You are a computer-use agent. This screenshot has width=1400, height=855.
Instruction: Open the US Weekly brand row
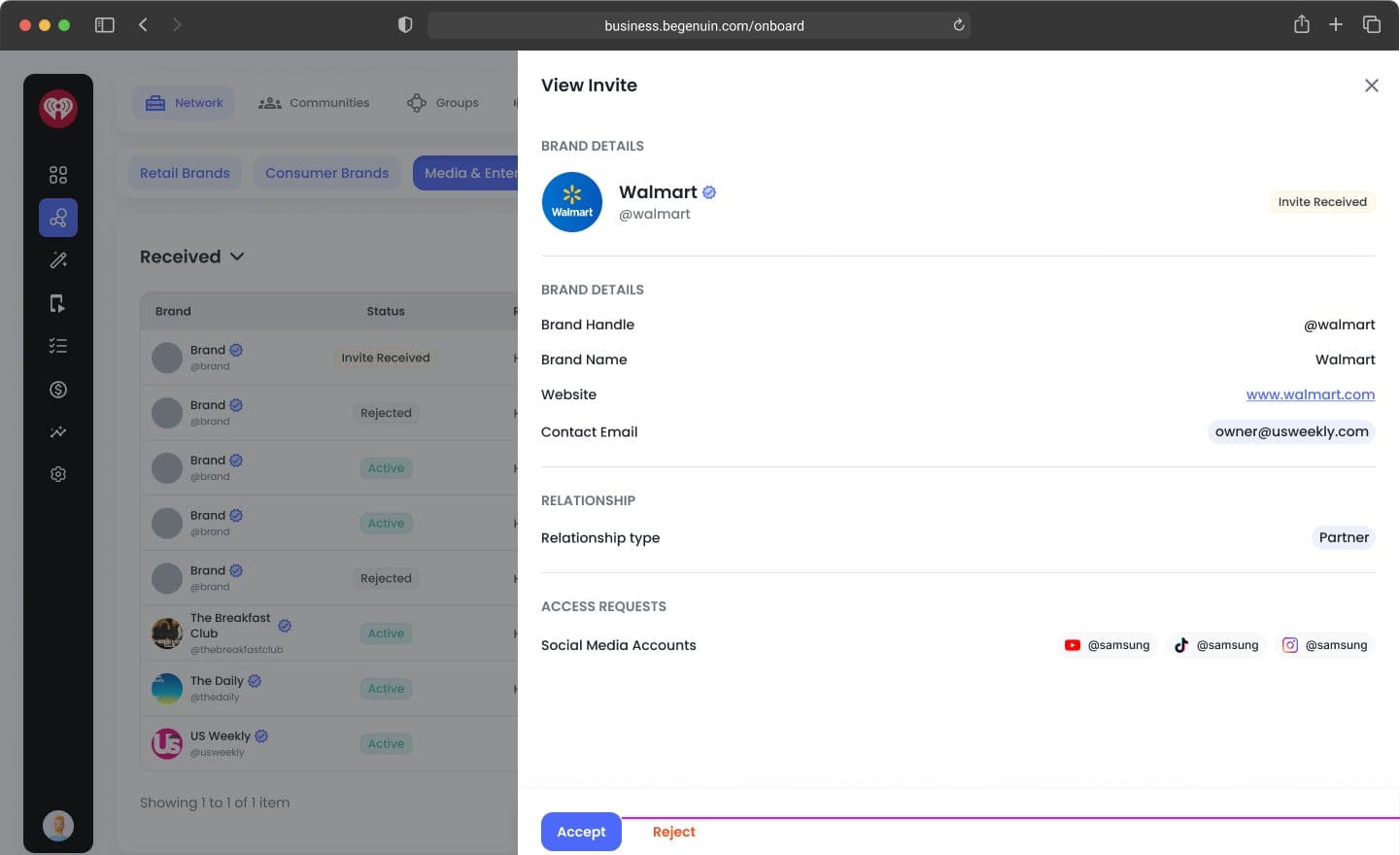(x=329, y=743)
